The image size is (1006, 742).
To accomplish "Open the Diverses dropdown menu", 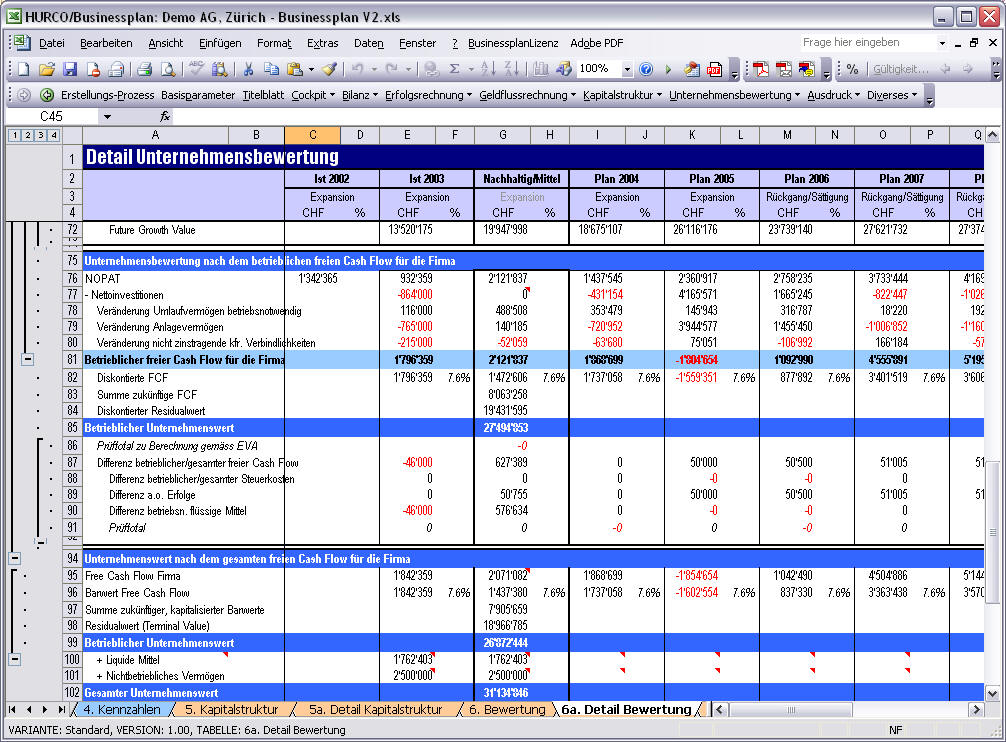I will tap(892, 96).
